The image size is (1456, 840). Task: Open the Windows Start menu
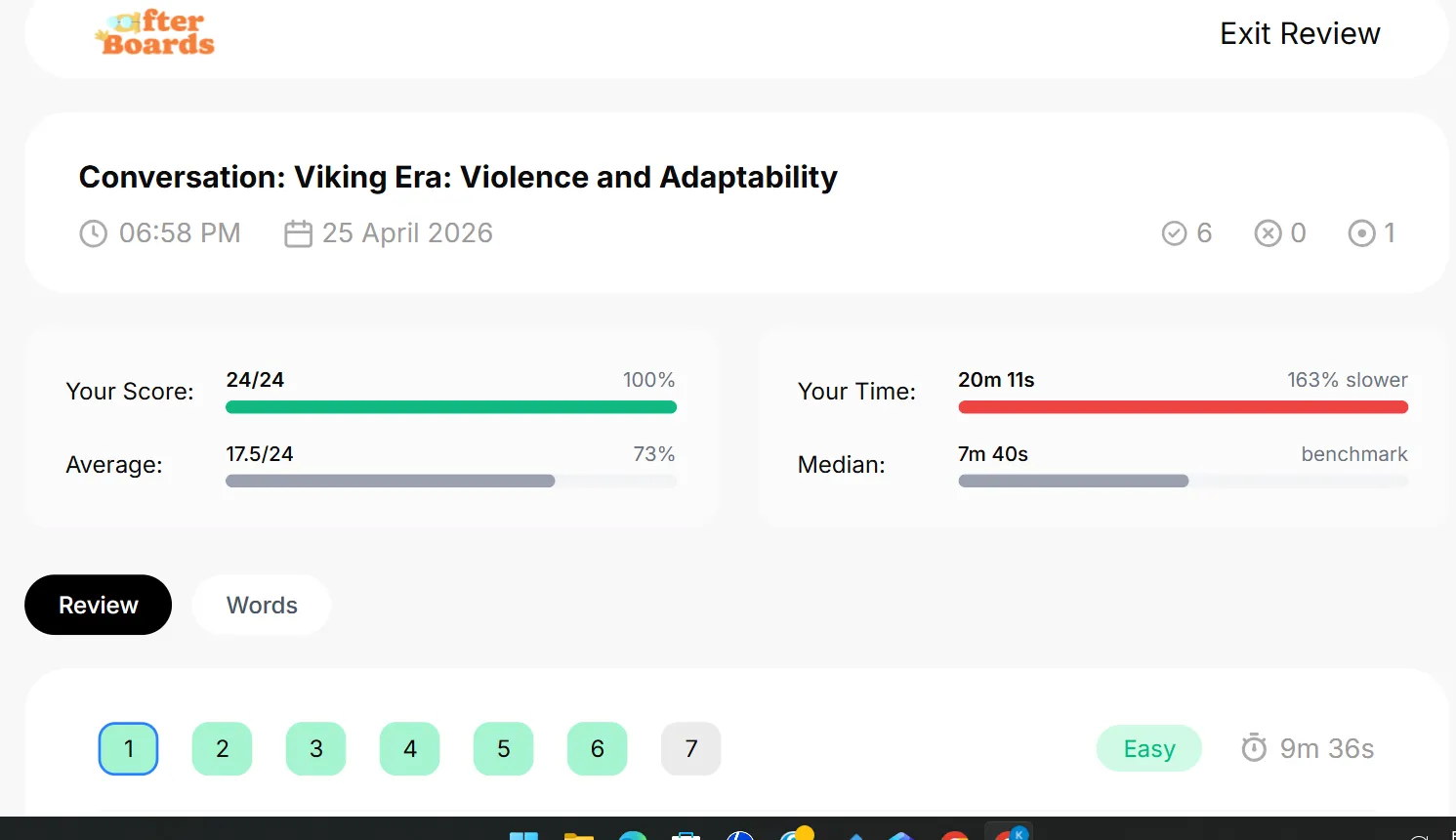524,836
